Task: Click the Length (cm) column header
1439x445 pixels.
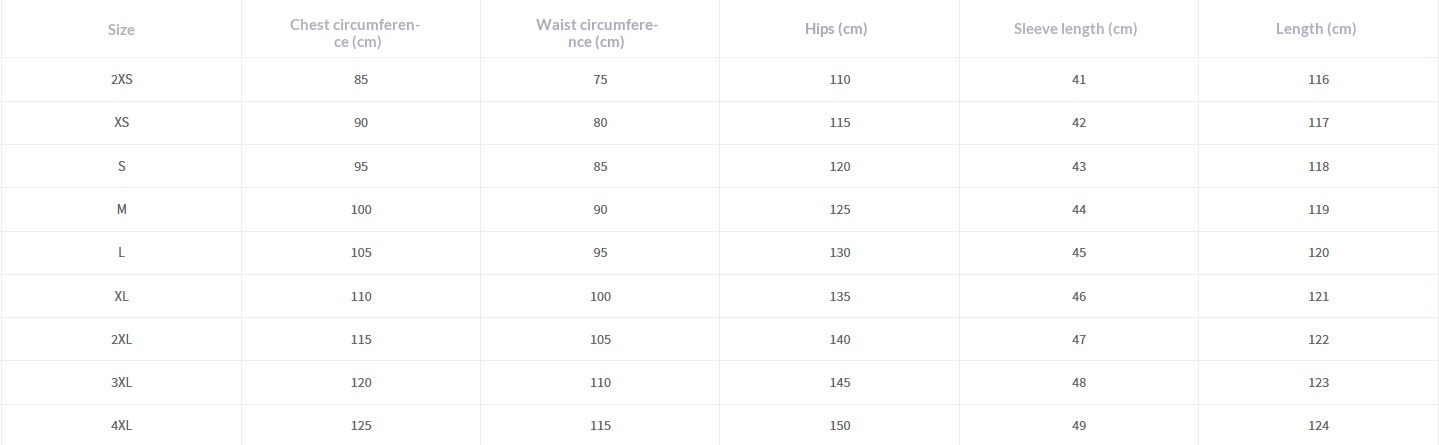Action: [1316, 29]
